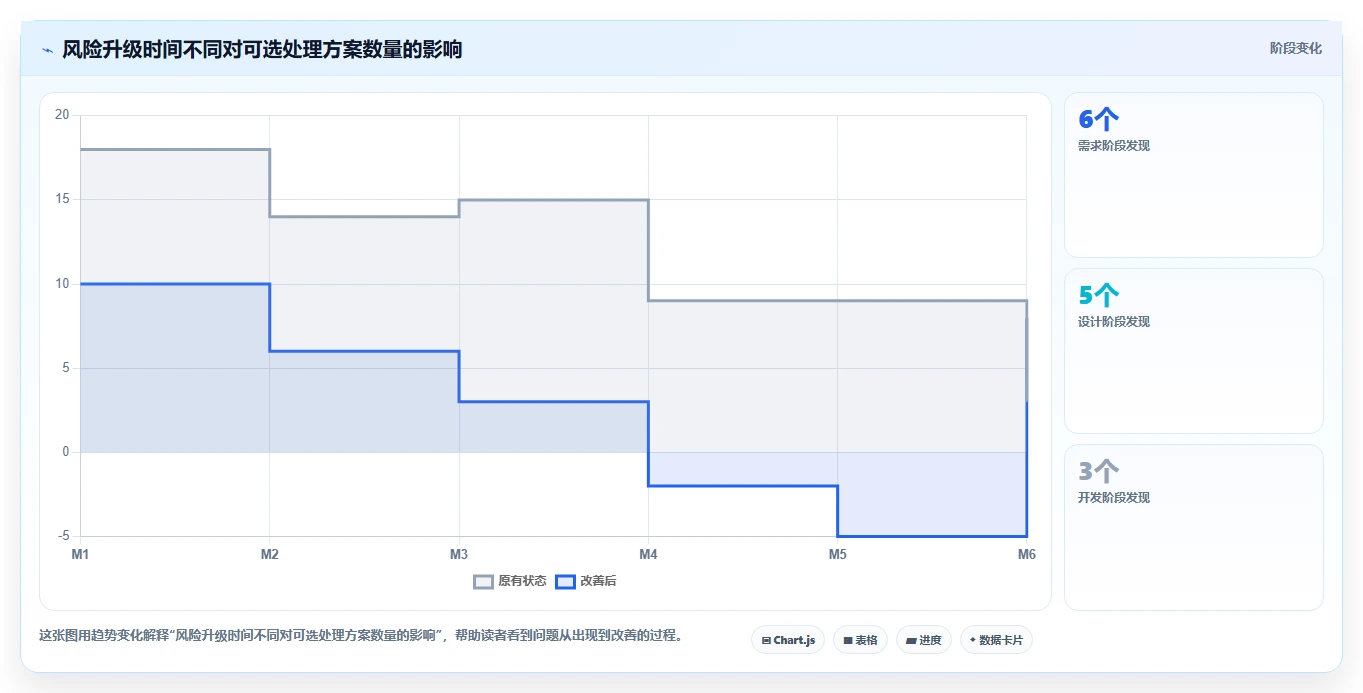Click the blue 改善后 legend swatch
The image size is (1363, 693).
pyautogui.click(x=565, y=581)
